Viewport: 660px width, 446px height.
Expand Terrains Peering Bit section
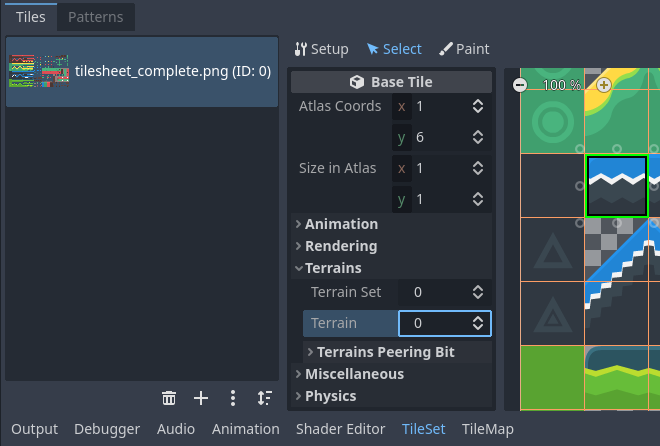(385, 352)
